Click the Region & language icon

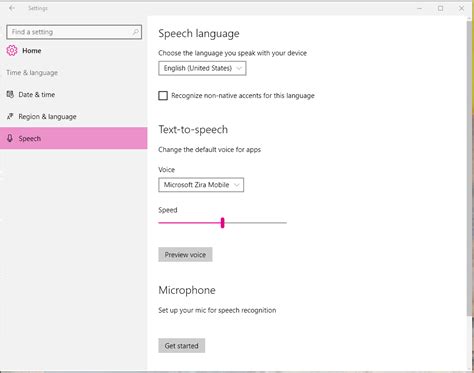click(x=10, y=116)
